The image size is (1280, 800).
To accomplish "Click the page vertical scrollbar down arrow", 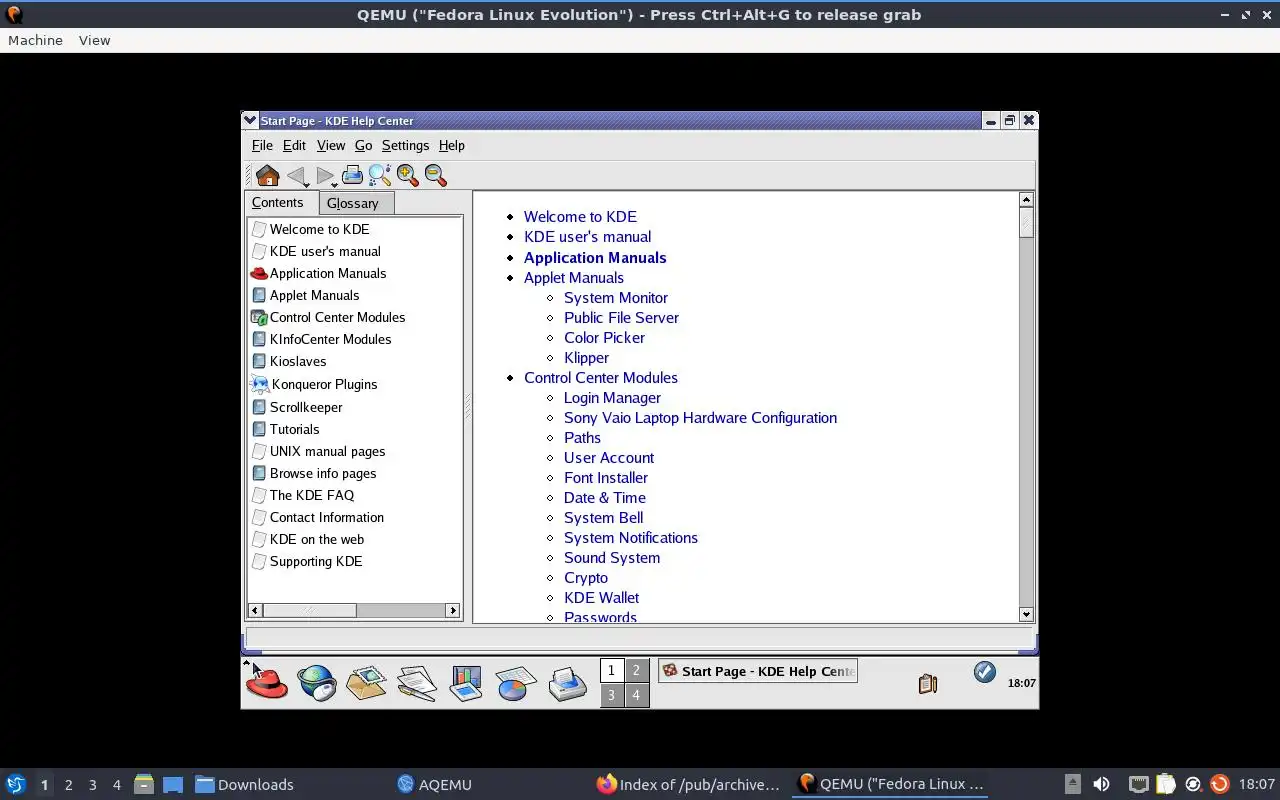I will (x=1026, y=614).
